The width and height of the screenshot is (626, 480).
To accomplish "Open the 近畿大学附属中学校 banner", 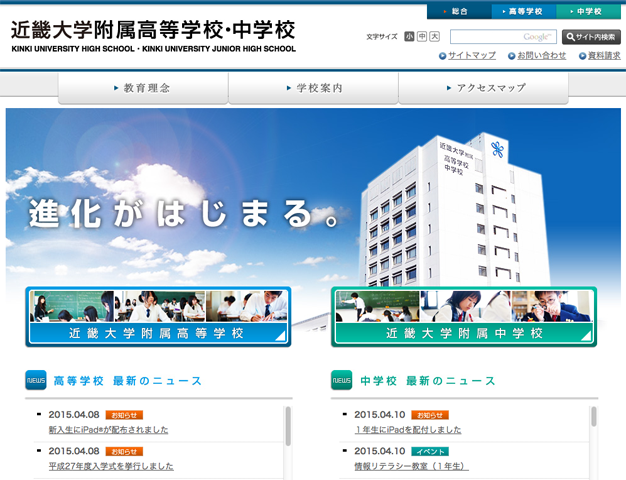I will (464, 317).
